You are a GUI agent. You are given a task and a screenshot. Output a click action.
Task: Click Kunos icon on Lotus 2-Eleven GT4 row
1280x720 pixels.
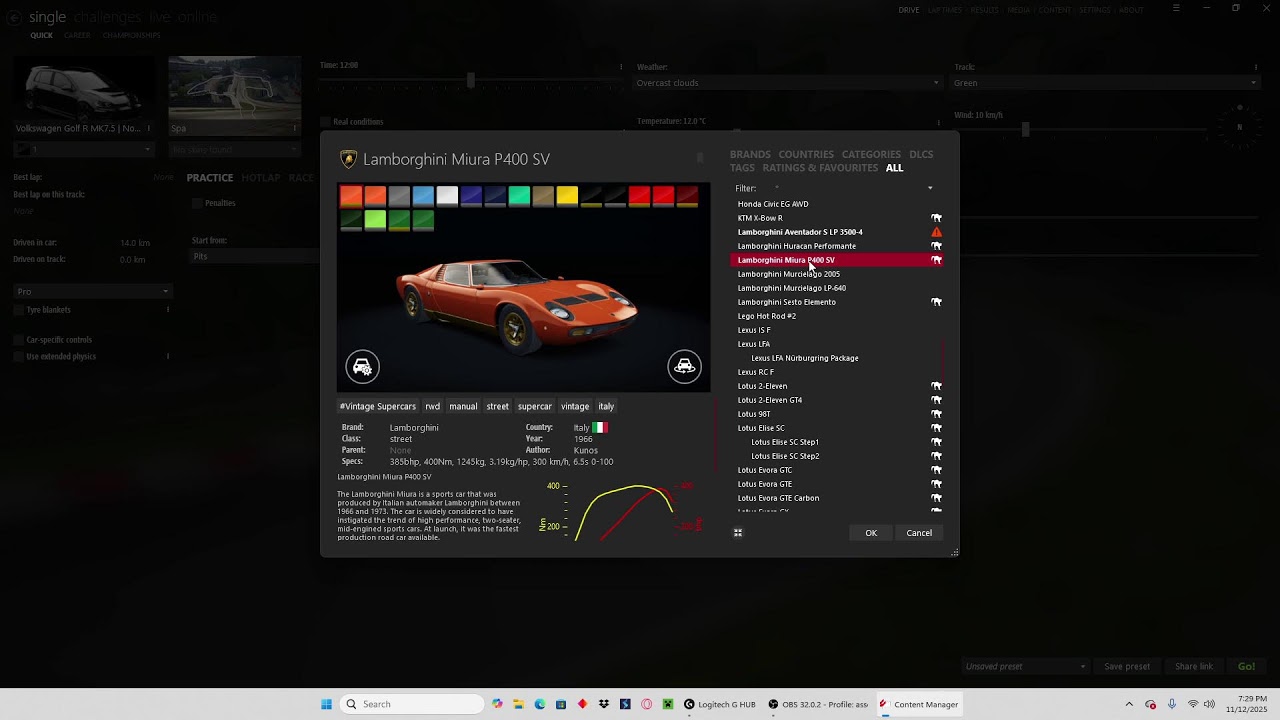[x=936, y=400]
